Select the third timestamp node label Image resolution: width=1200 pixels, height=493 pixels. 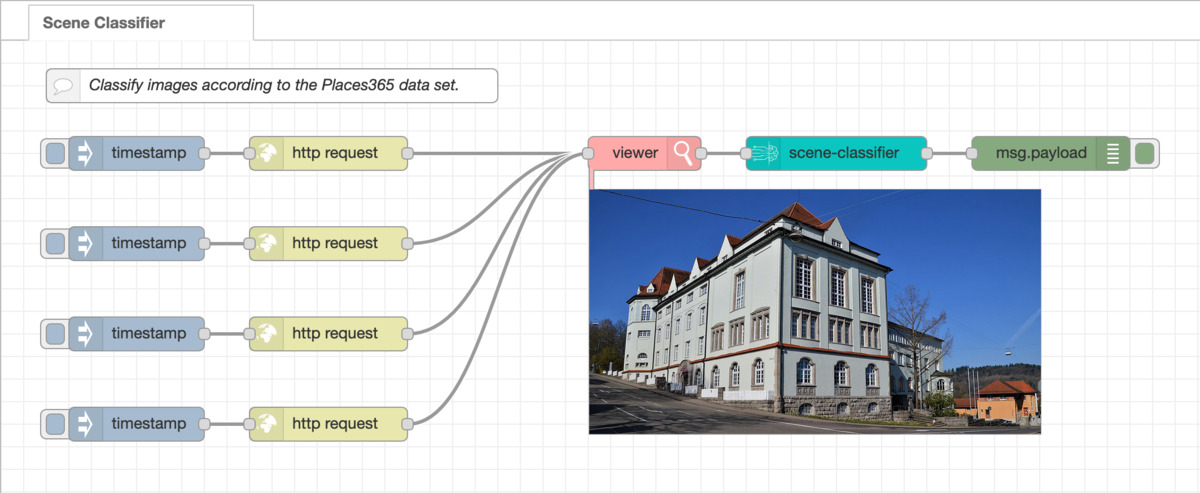(149, 333)
